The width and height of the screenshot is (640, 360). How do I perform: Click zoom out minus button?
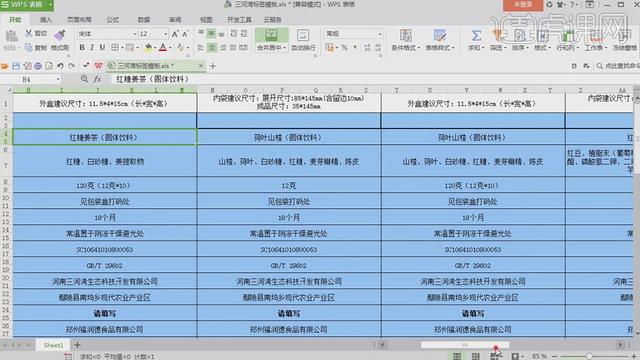coord(555,356)
